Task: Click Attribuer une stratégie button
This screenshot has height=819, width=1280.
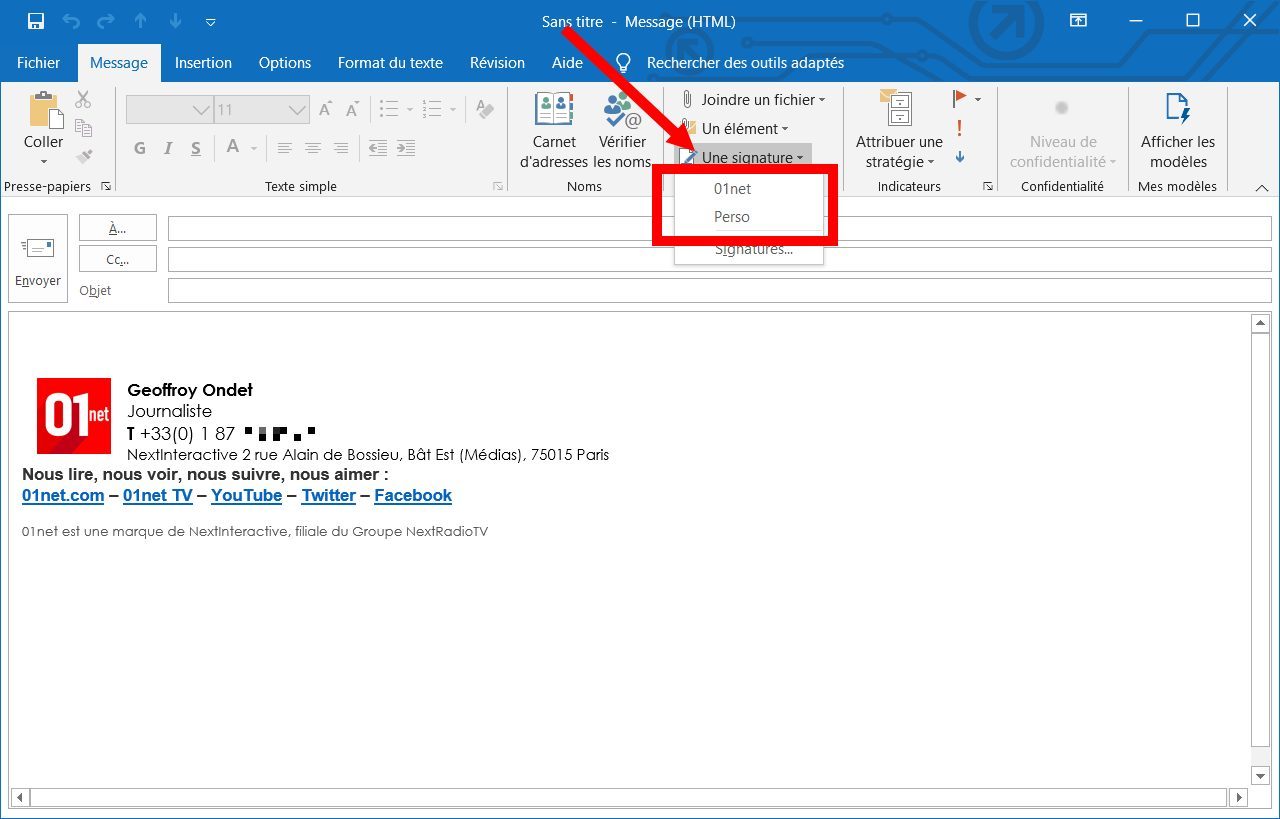Action: pyautogui.click(x=899, y=130)
